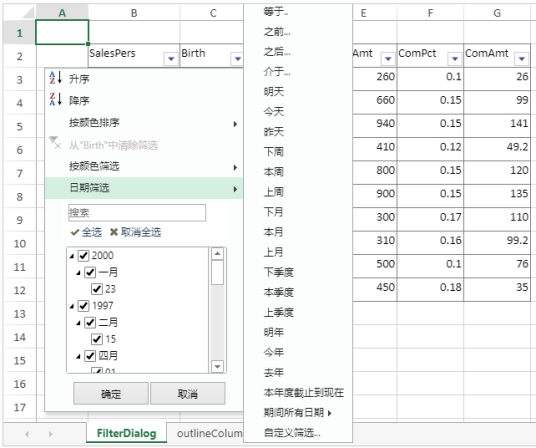
Task: Open 按颜色排序 submenu
Action: tap(144, 123)
